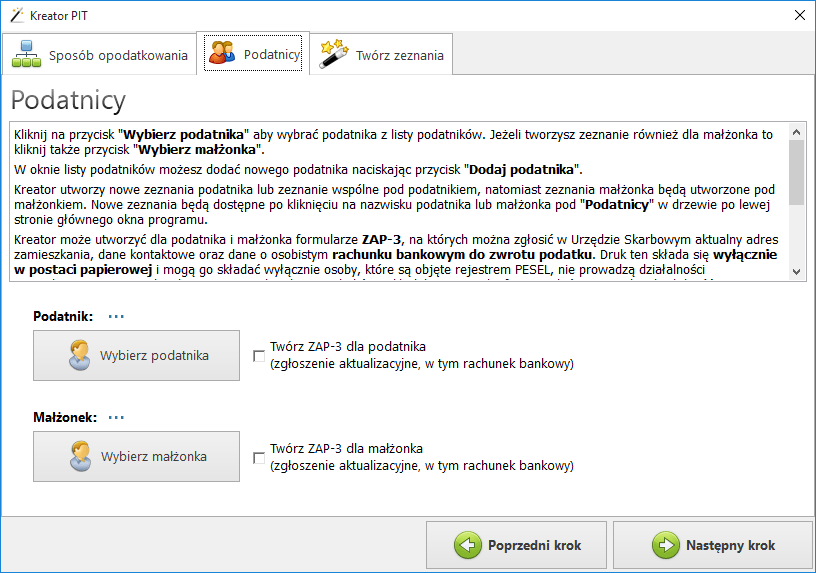Open the Twórz zeznania tab
This screenshot has height=573, width=816.
point(382,55)
